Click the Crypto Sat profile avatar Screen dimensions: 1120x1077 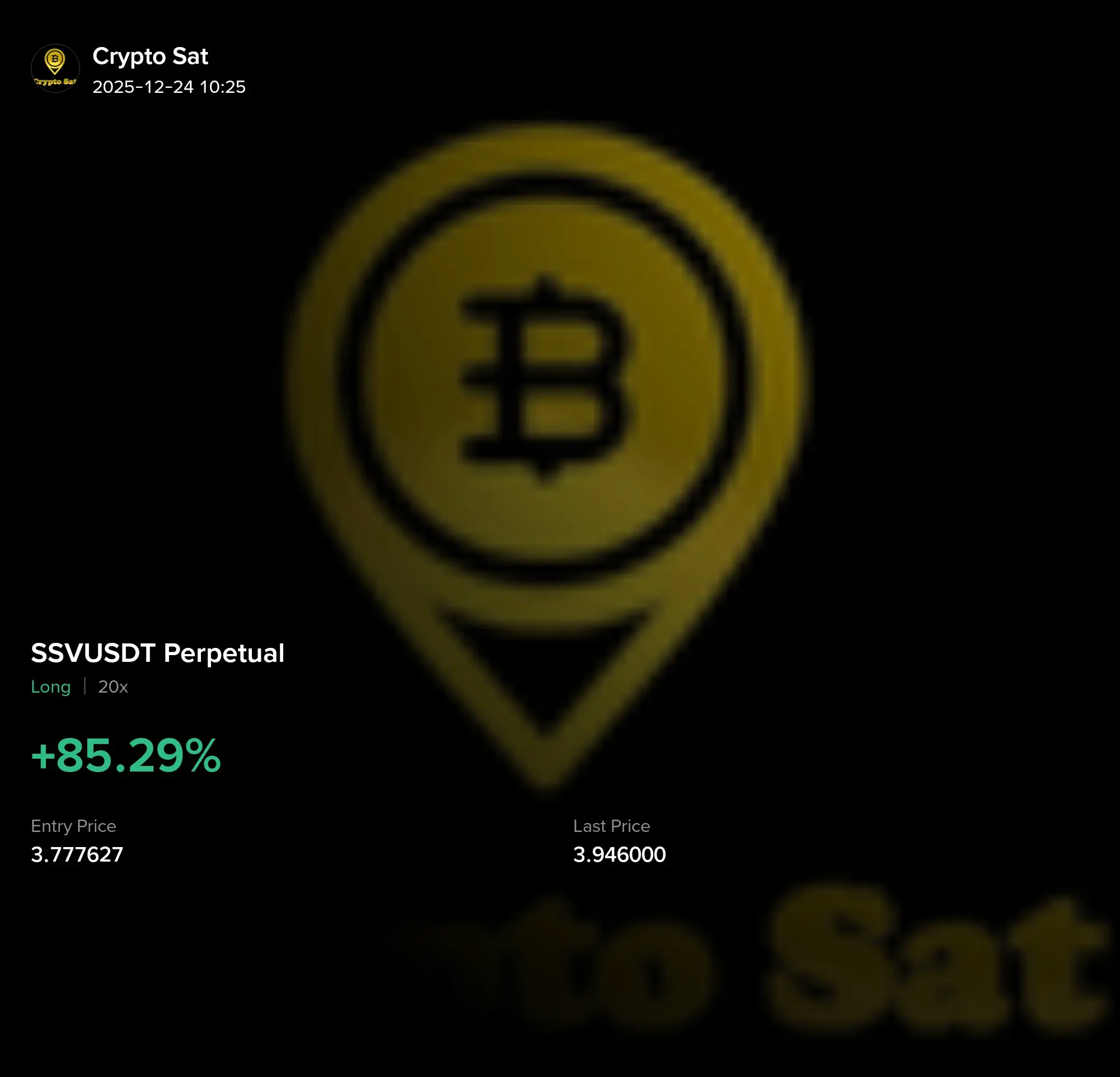(55, 68)
